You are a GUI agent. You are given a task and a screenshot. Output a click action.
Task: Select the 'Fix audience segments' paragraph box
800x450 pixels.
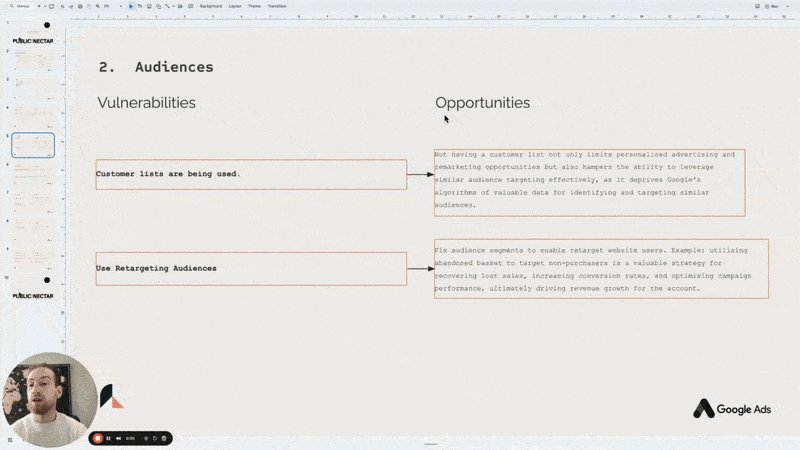pos(602,269)
